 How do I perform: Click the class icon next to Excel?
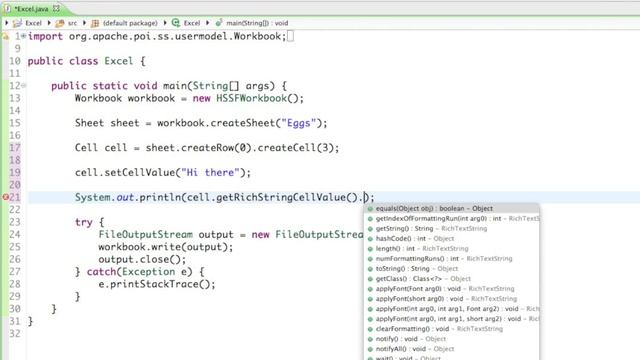[x=176, y=23]
